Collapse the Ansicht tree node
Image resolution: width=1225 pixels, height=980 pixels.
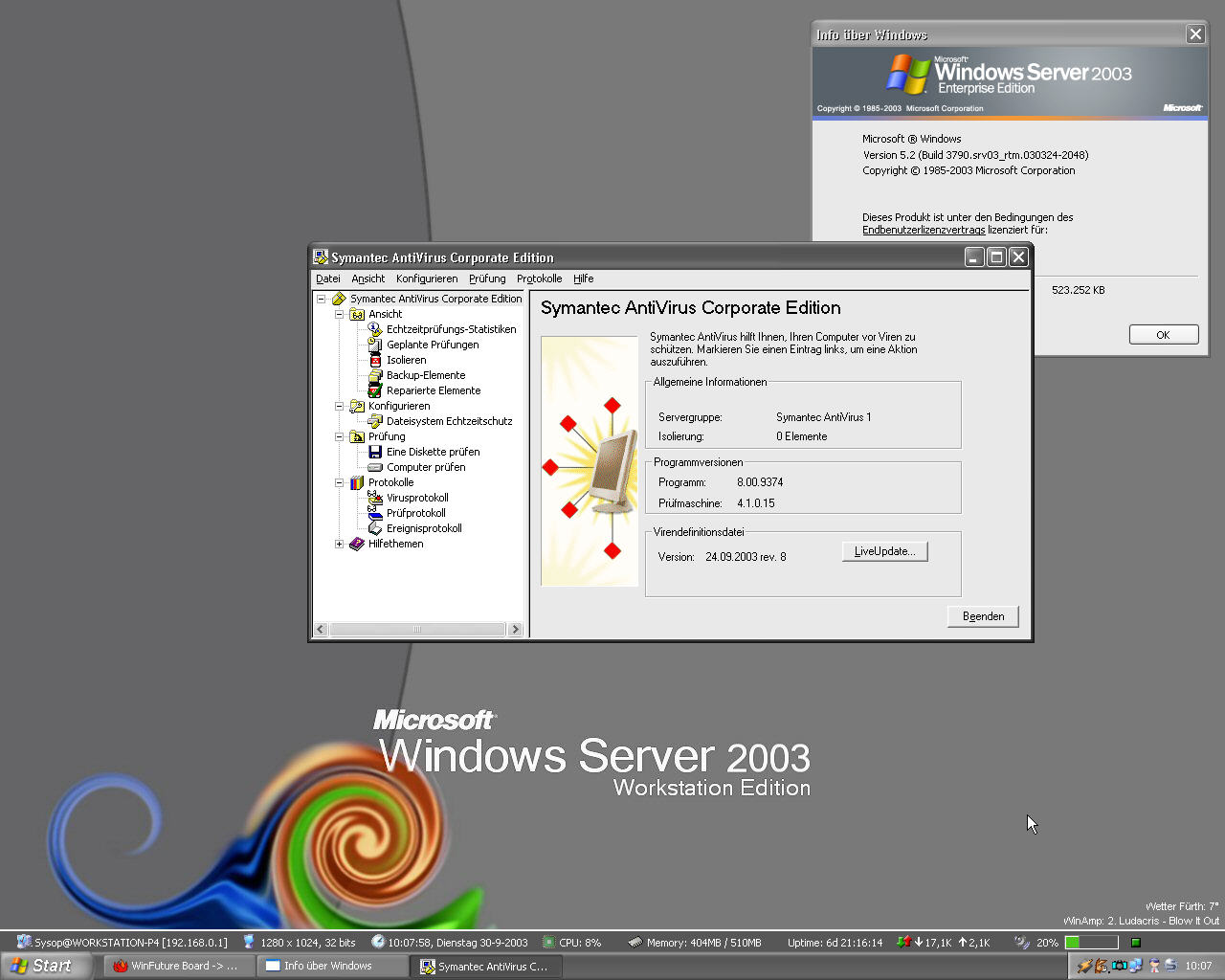[x=339, y=314]
